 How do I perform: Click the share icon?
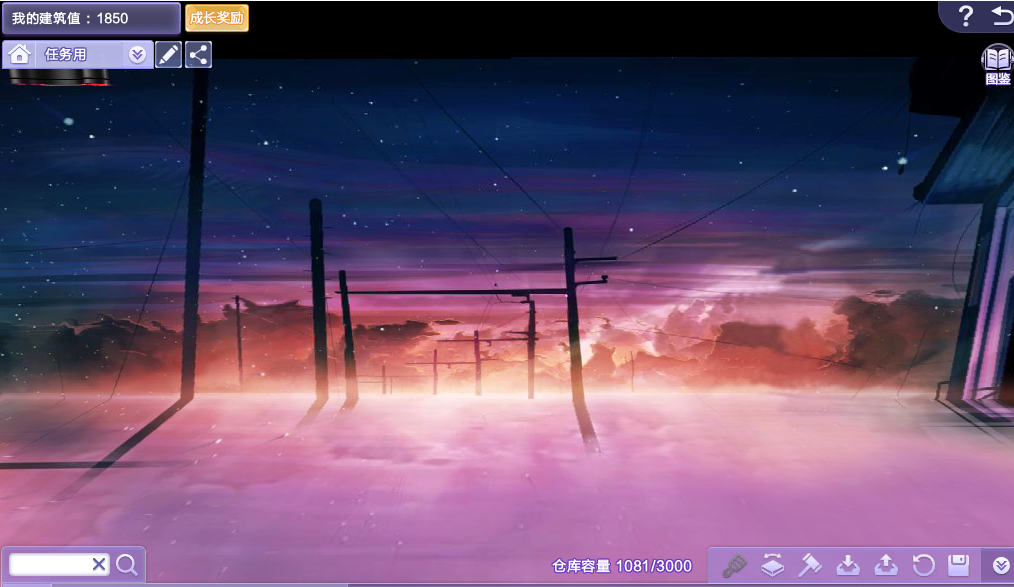click(199, 55)
